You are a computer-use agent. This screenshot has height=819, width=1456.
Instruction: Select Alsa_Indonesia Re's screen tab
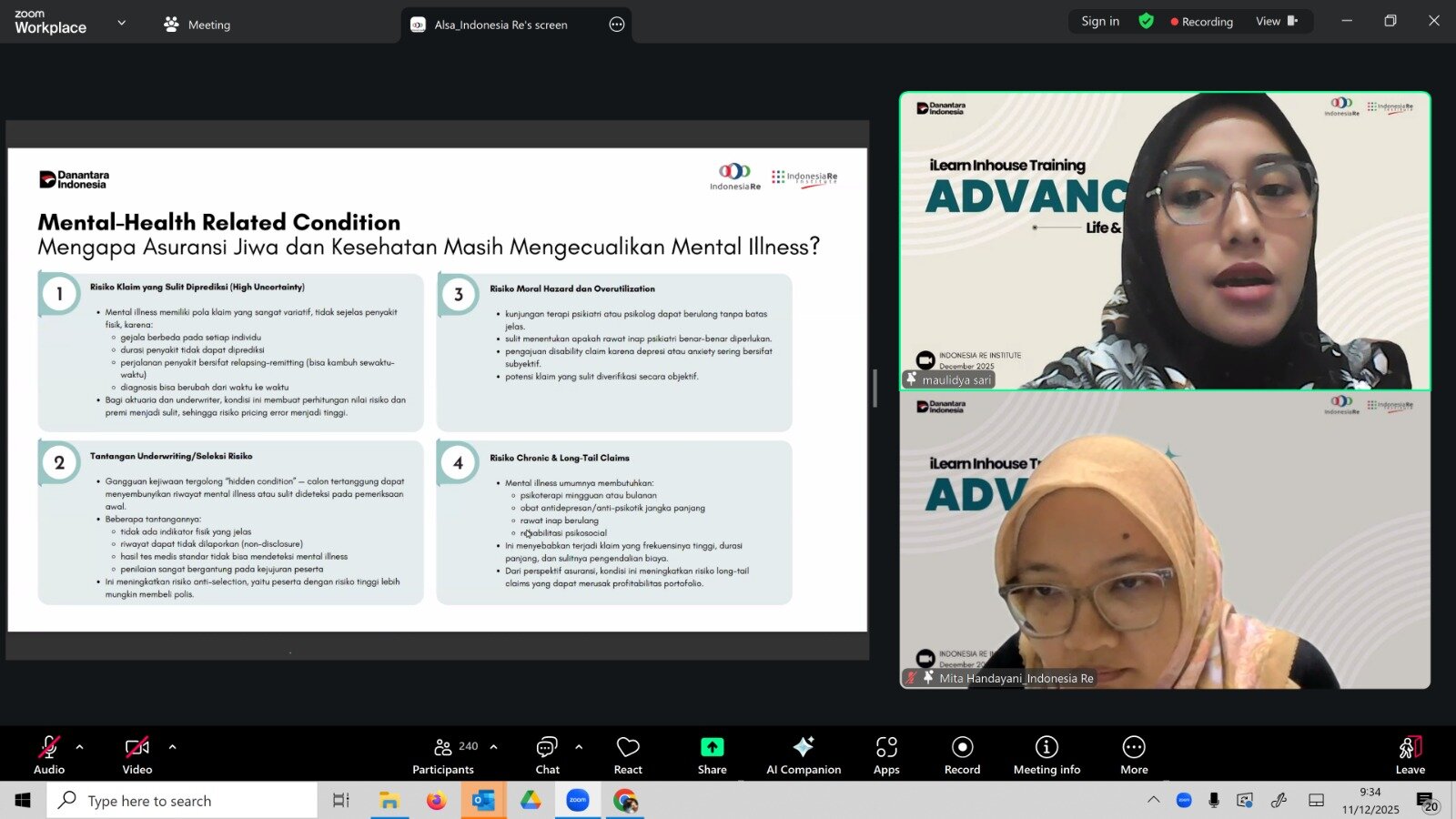pos(500,25)
